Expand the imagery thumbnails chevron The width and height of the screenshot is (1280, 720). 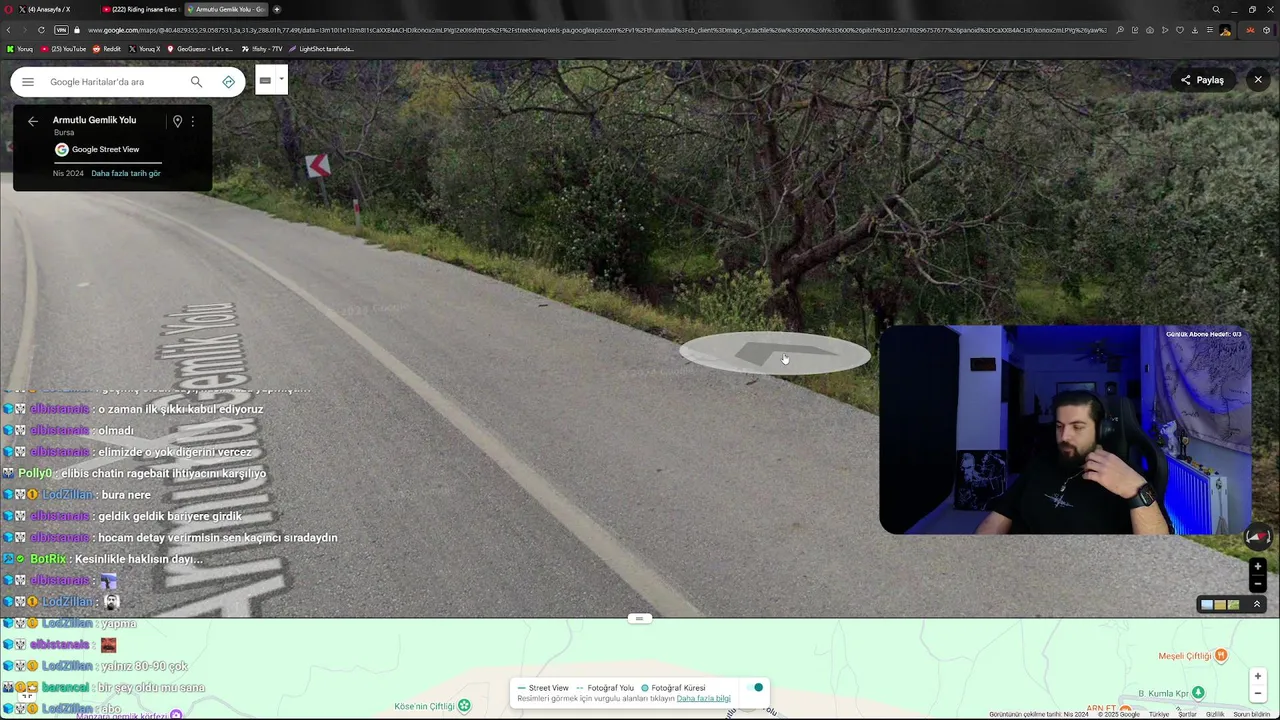coord(1257,604)
